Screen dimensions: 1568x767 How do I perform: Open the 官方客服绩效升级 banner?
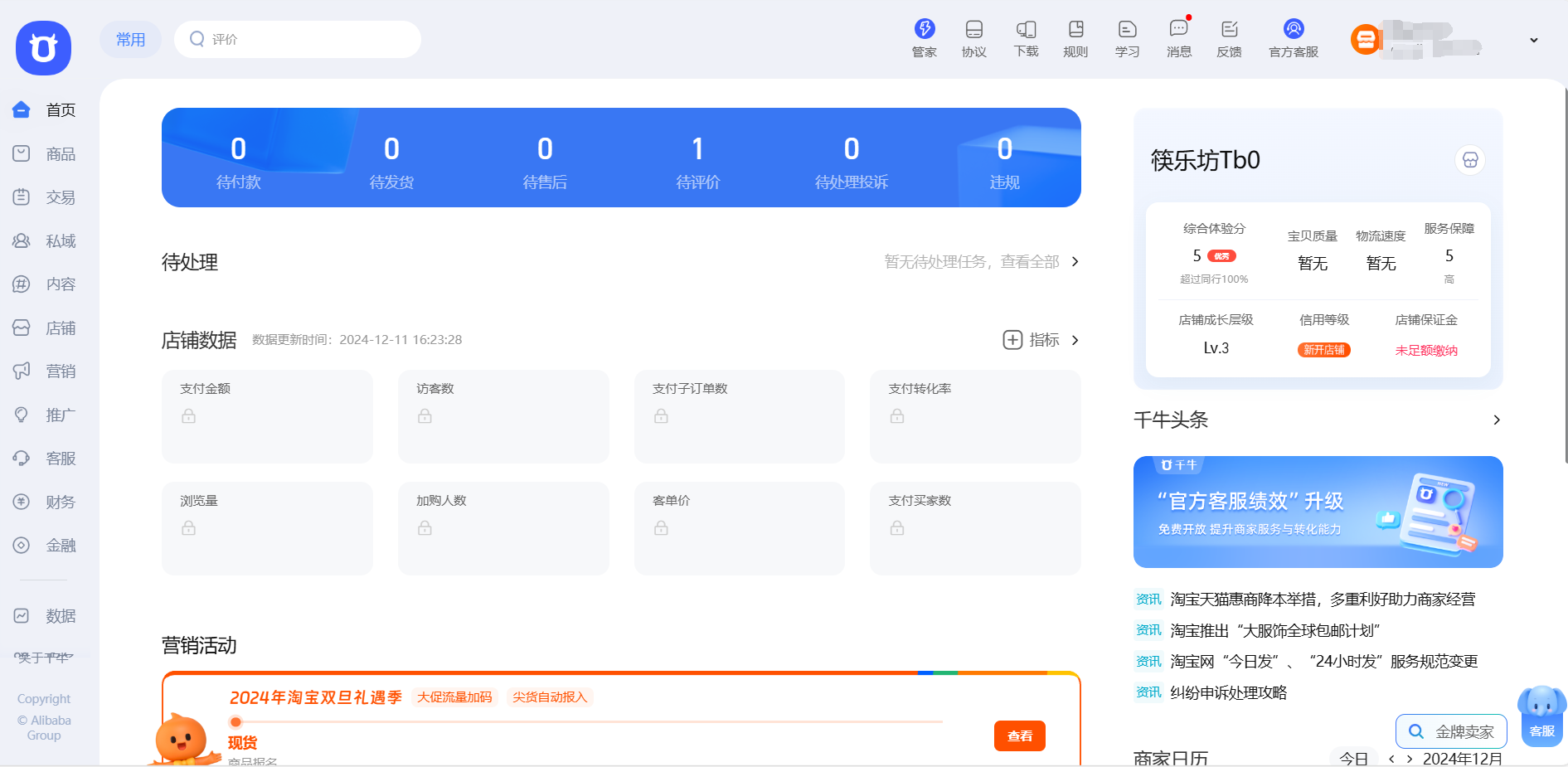pyautogui.click(x=1318, y=512)
